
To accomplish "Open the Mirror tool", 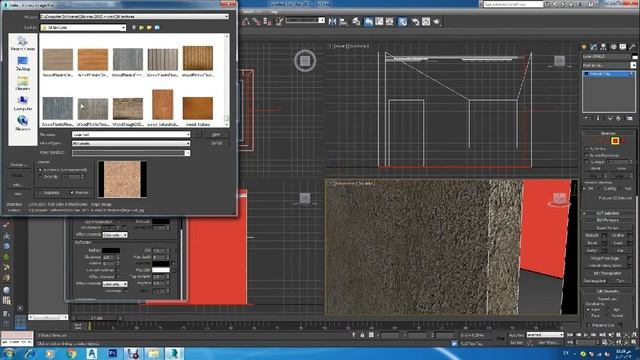I will 332,22.
